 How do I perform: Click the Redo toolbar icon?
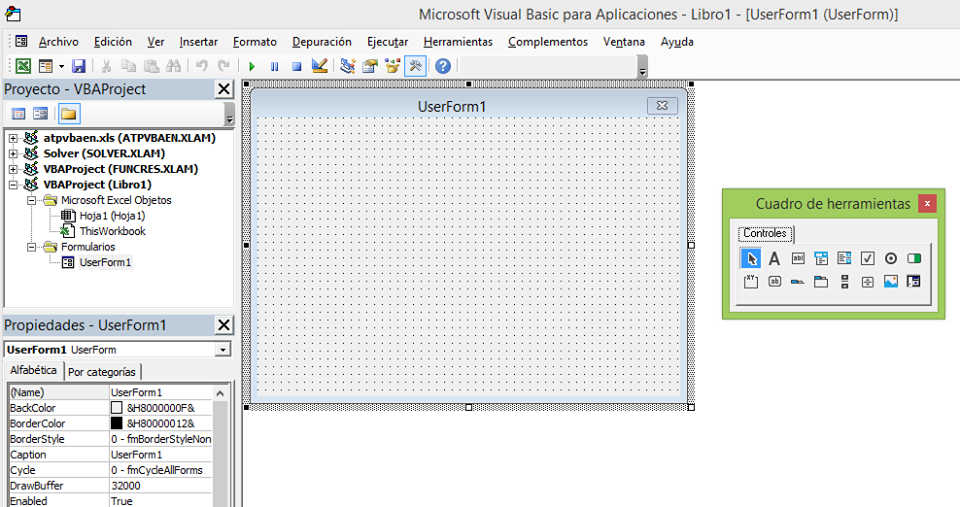click(x=224, y=66)
